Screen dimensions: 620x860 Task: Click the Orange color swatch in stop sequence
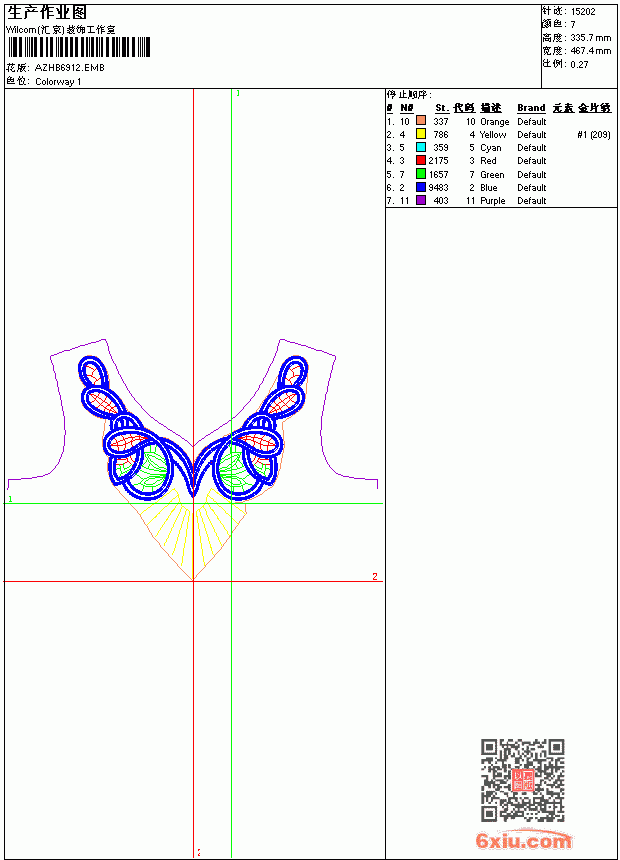421,121
